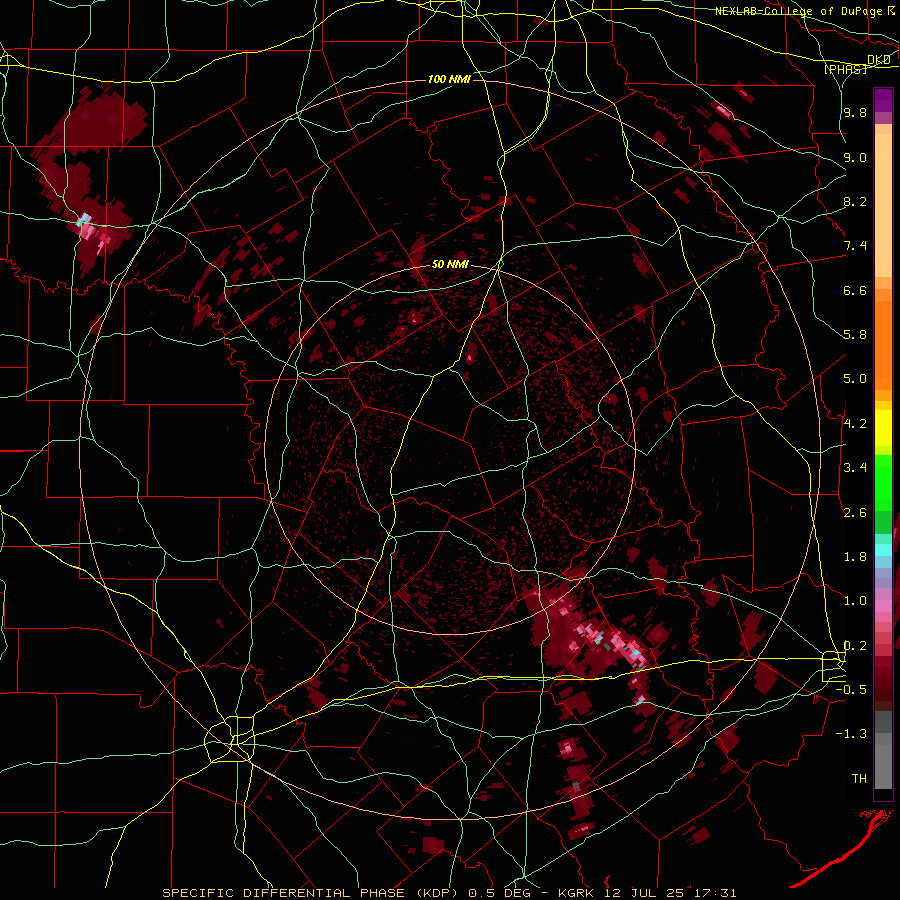
Task: Click the SPECIFIC DIFFERENTIAL PHASE (KDP) caption
Action: pos(311,893)
